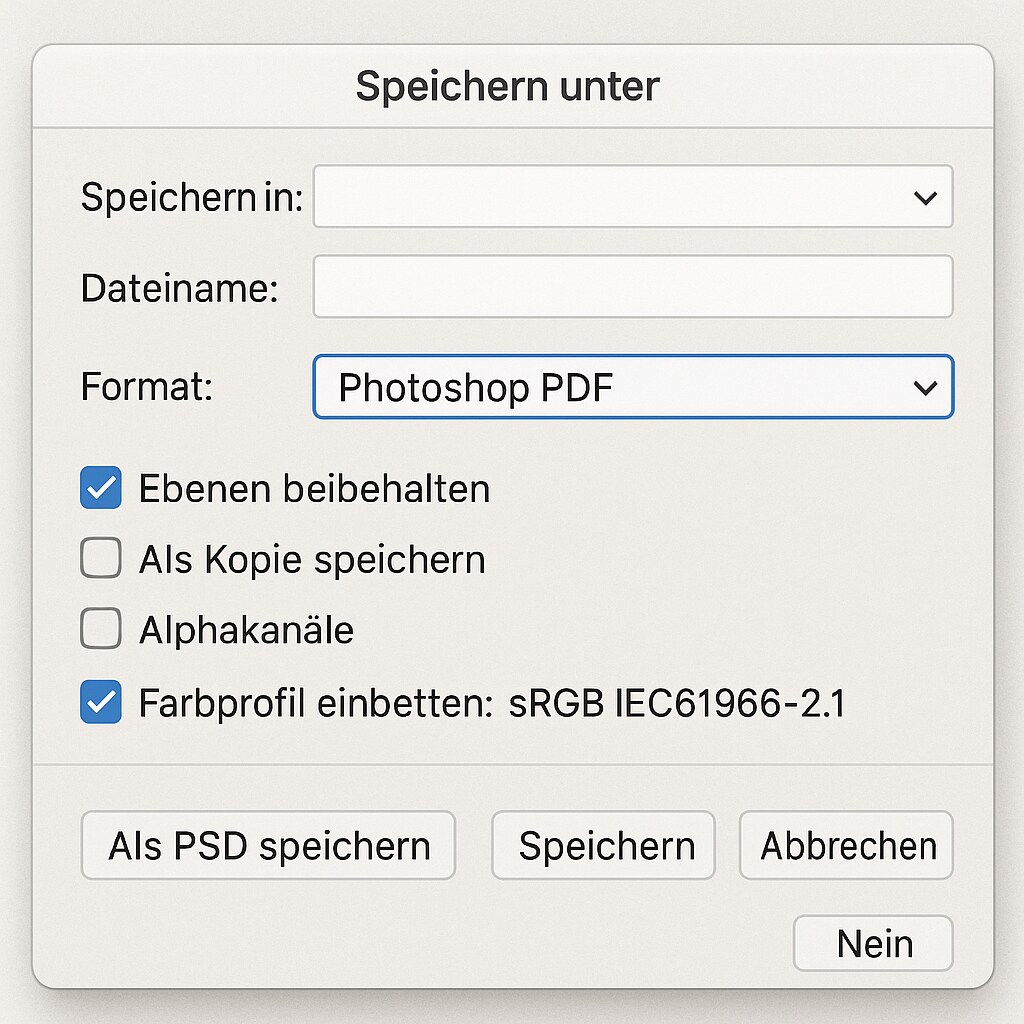Screen dimensions: 1024x1024
Task: Click the Speichern in: label
Action: click(x=192, y=197)
